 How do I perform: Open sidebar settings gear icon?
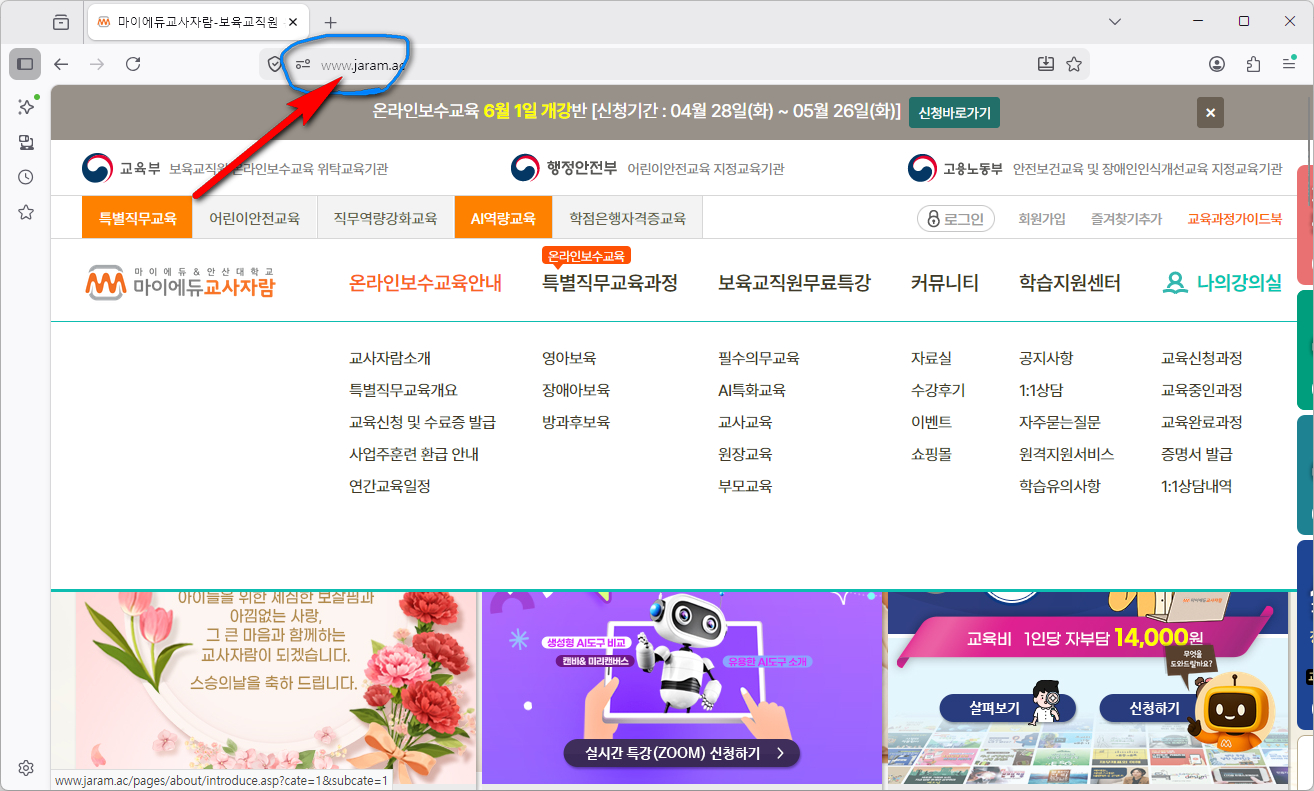point(26,768)
